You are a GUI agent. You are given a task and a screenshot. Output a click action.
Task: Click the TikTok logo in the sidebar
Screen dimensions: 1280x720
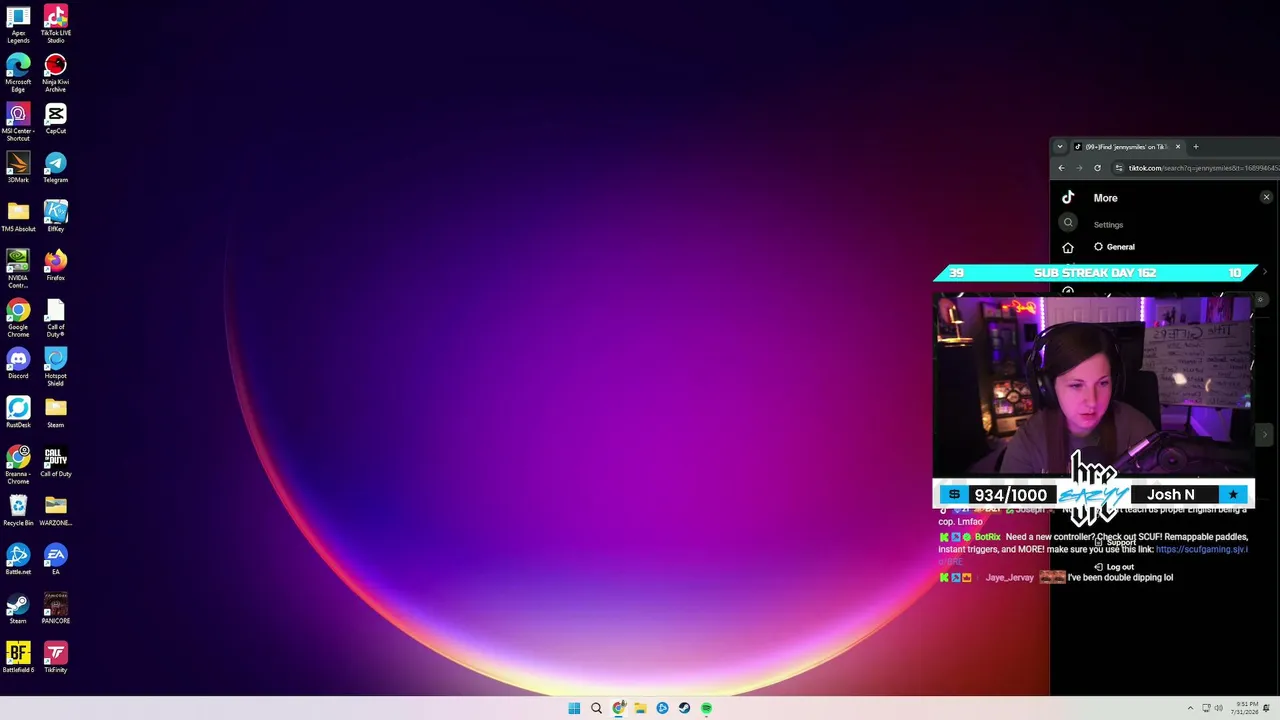point(1068,198)
